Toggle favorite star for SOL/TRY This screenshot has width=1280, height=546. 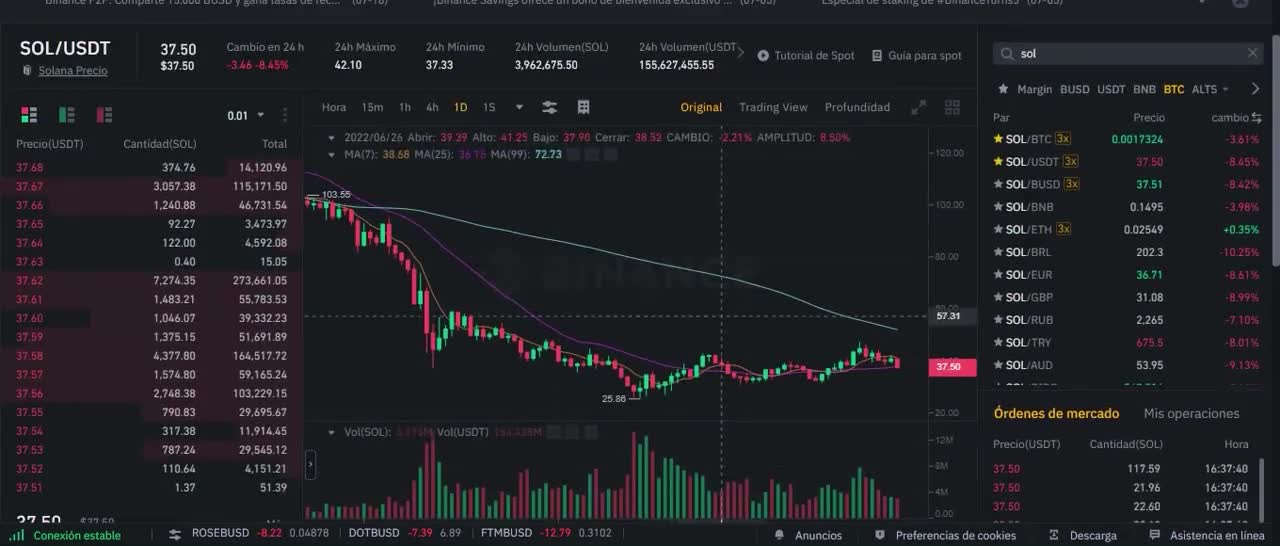click(998, 342)
